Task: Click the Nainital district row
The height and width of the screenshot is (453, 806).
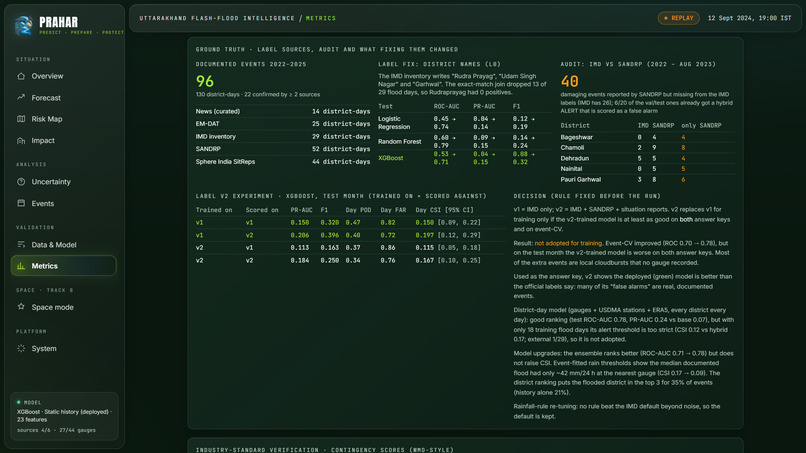Action: pyautogui.click(x=648, y=169)
